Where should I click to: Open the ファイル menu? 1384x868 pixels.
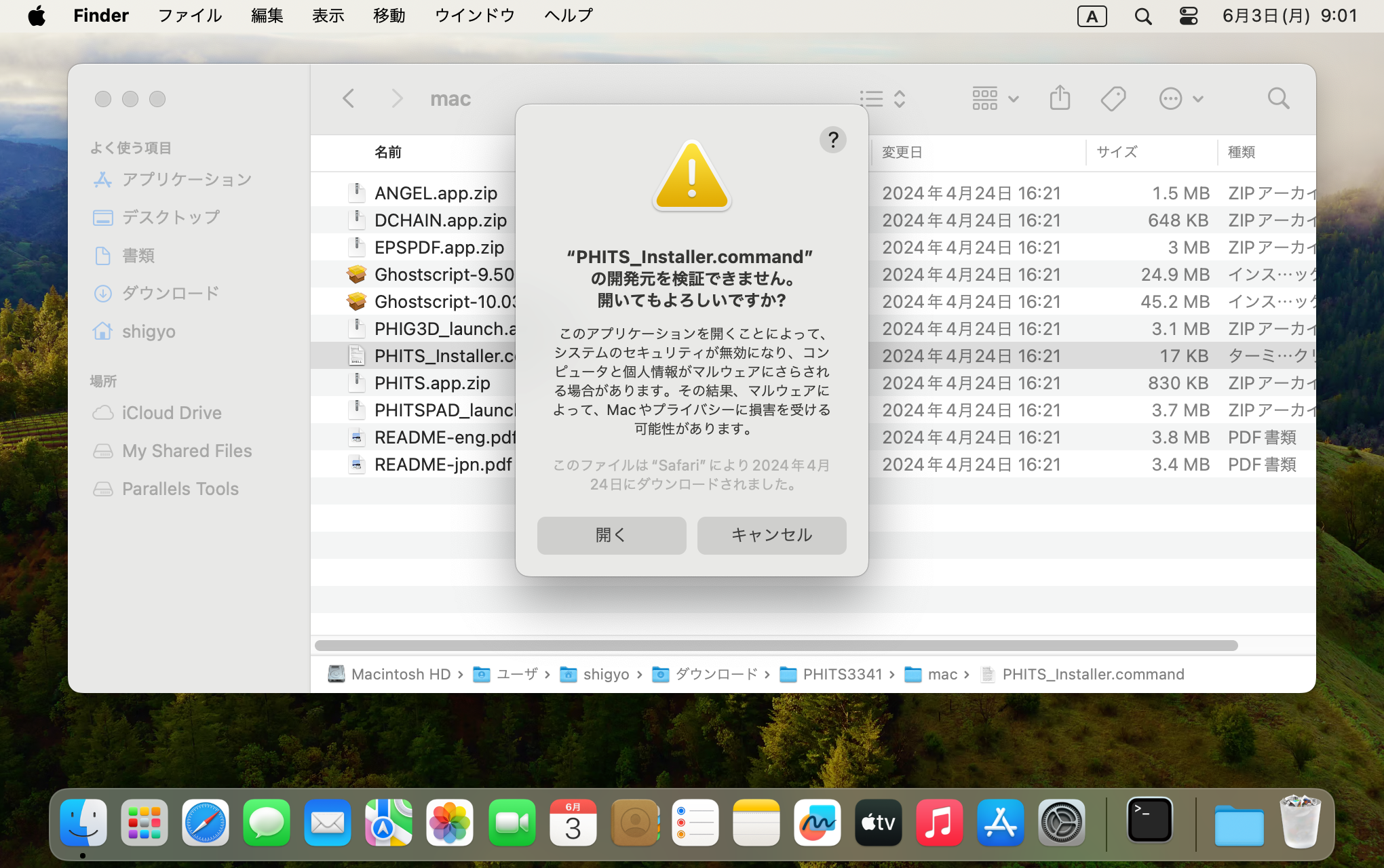189,16
